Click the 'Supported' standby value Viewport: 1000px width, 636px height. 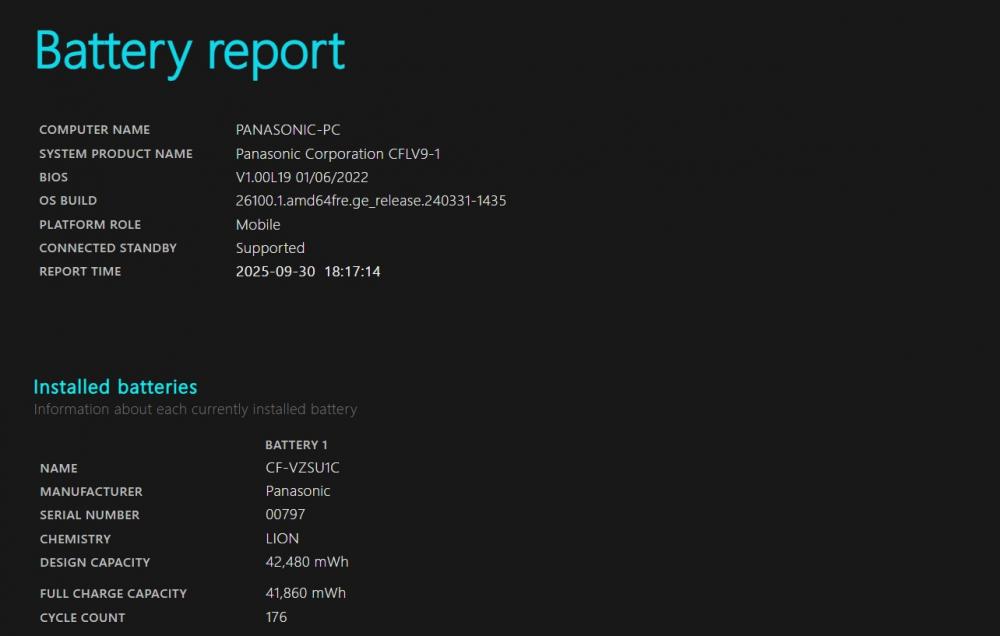click(x=270, y=248)
